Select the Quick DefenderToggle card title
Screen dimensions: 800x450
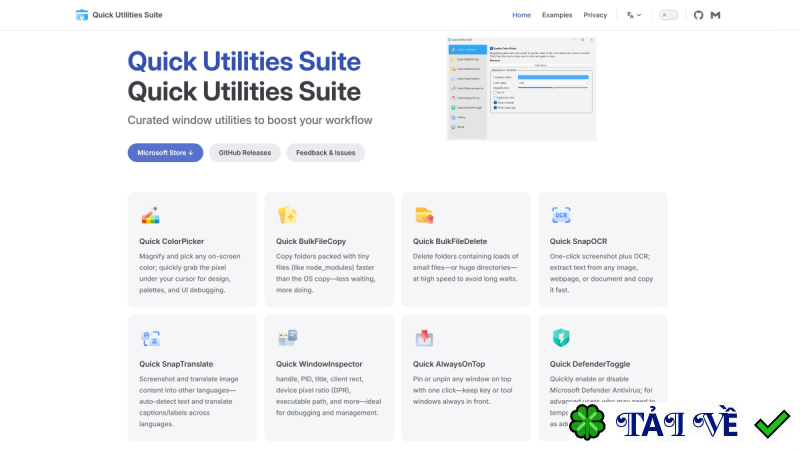click(589, 364)
